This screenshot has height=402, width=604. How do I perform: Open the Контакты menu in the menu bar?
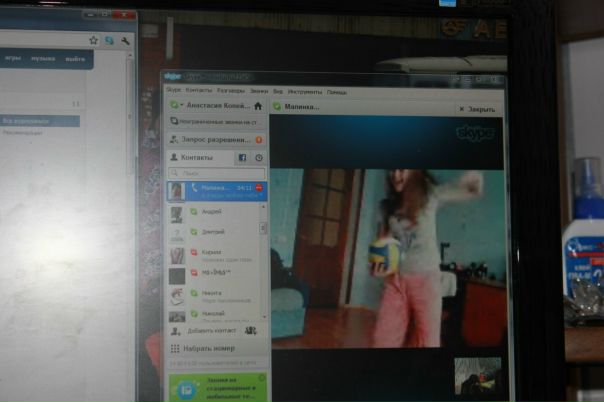click(198, 89)
